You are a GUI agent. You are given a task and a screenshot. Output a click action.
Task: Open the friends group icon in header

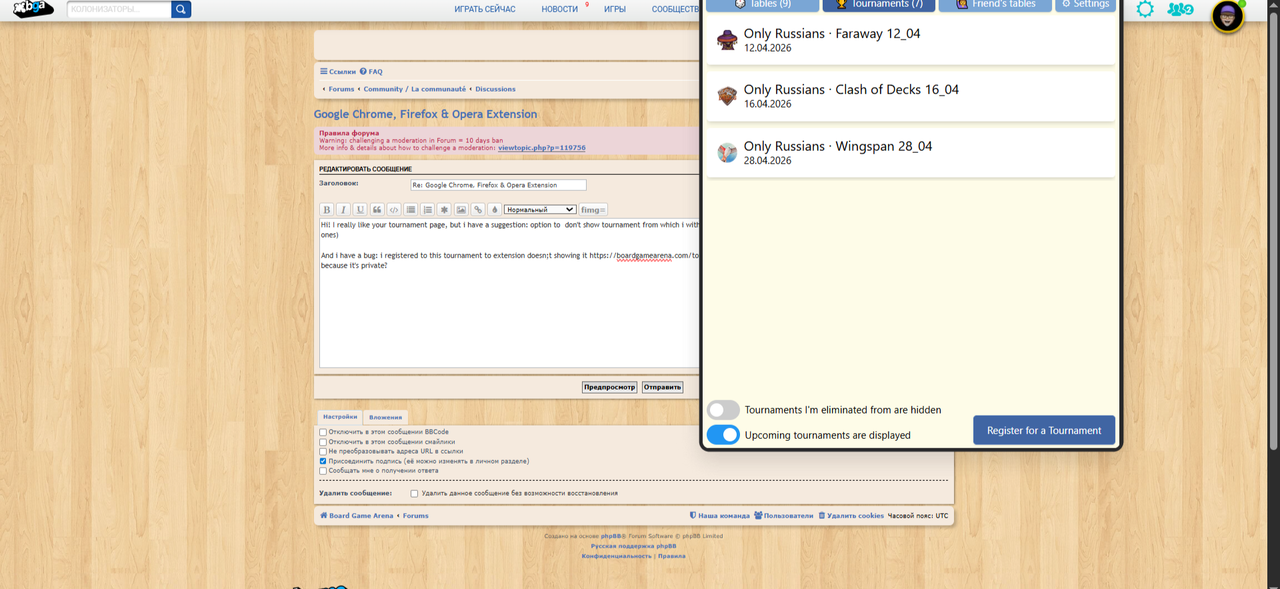pos(1181,9)
